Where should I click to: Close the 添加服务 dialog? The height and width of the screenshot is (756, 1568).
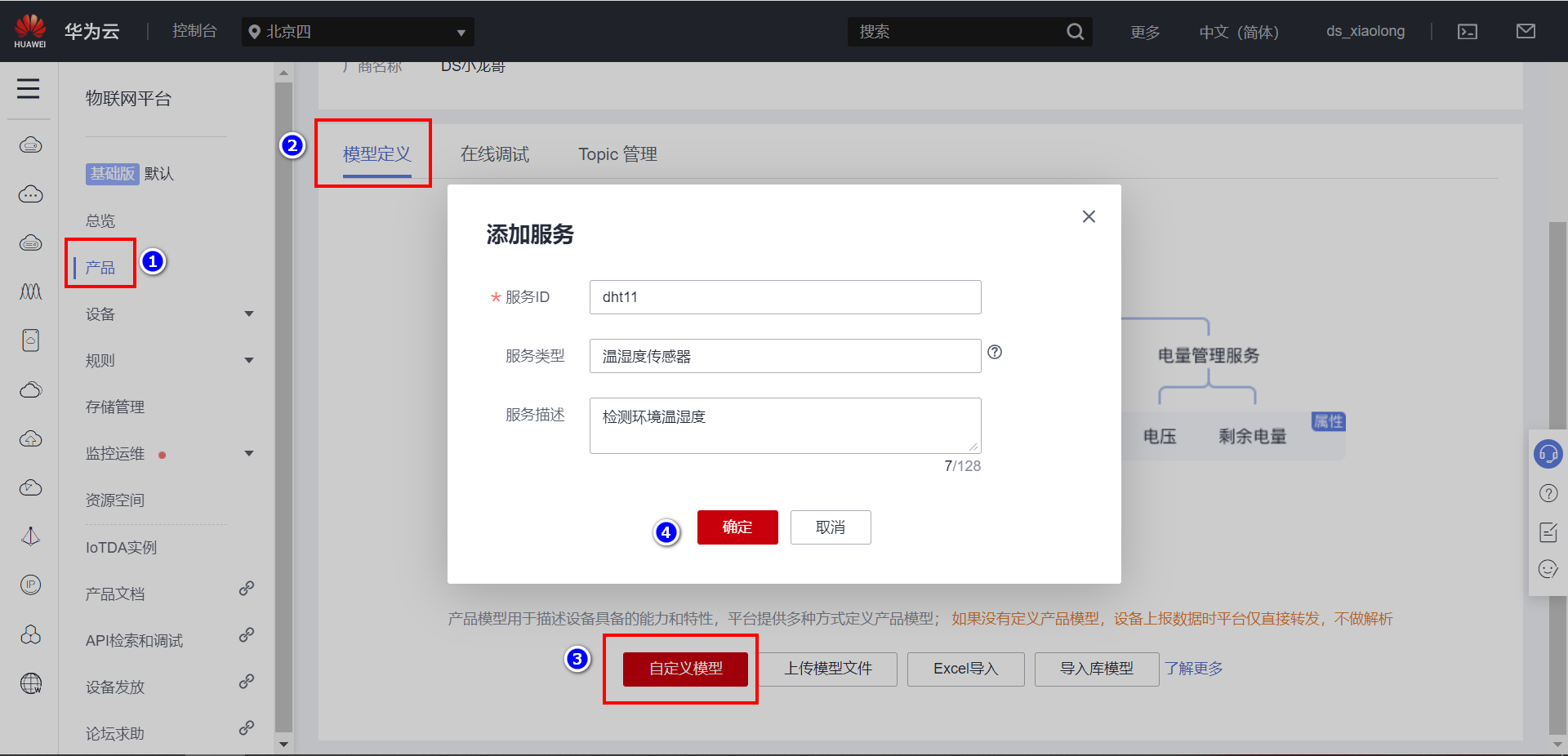(1089, 216)
